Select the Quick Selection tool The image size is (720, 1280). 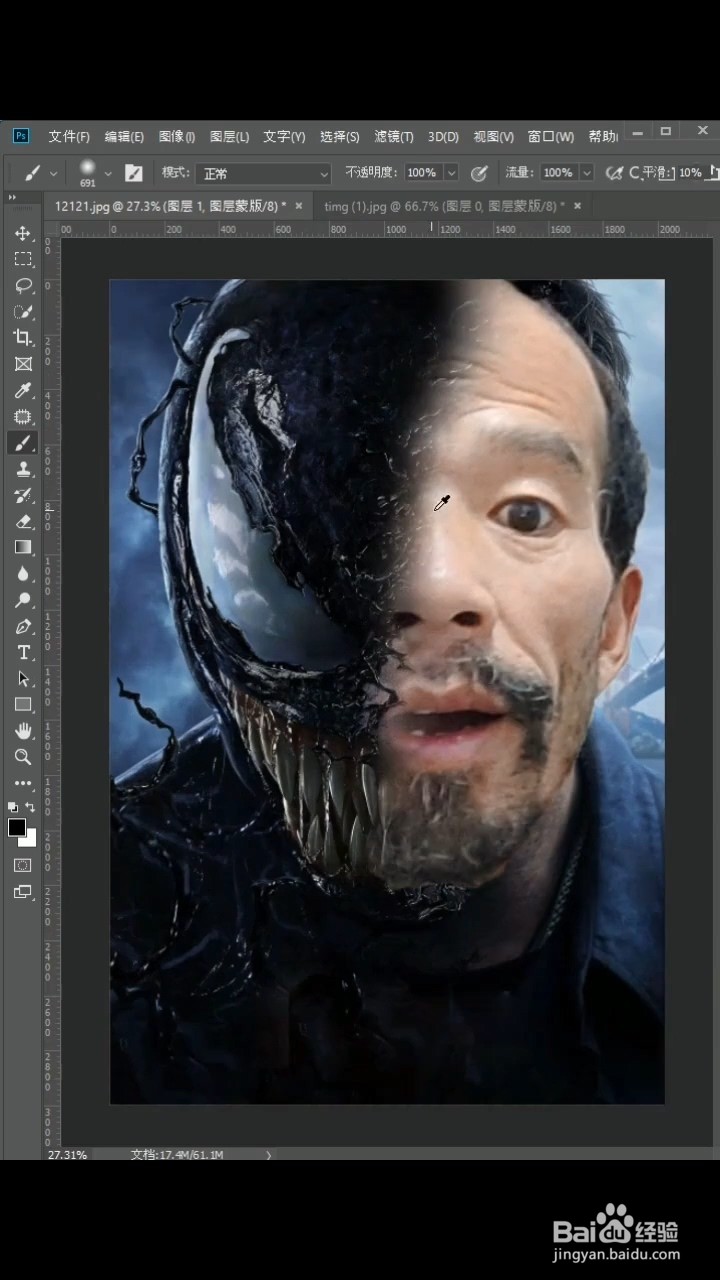(23, 312)
